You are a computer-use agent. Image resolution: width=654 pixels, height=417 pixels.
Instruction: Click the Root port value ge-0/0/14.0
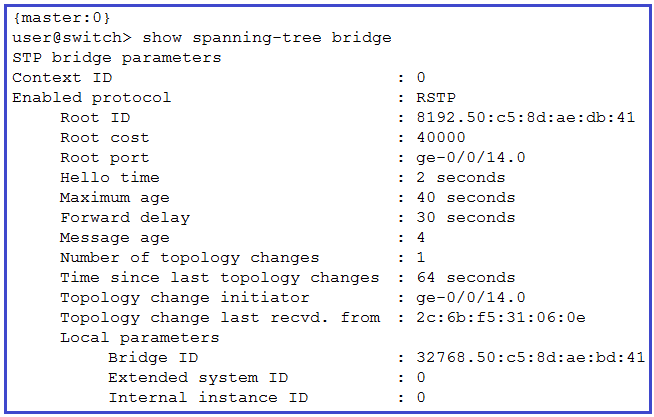[471, 157]
